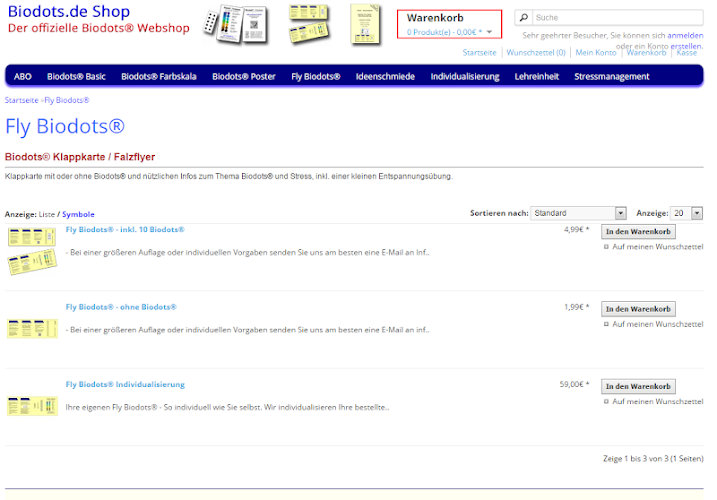
Task: Open the Biodots Poster menu
Action: pos(244,76)
